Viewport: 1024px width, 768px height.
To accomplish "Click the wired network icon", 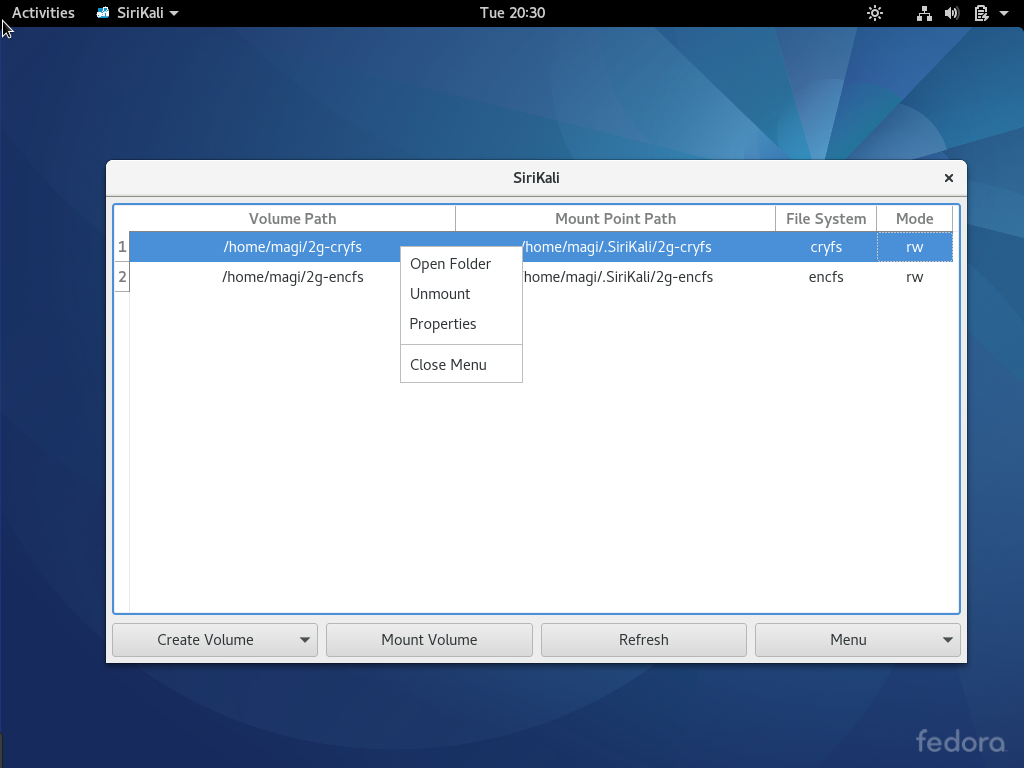I will click(923, 13).
